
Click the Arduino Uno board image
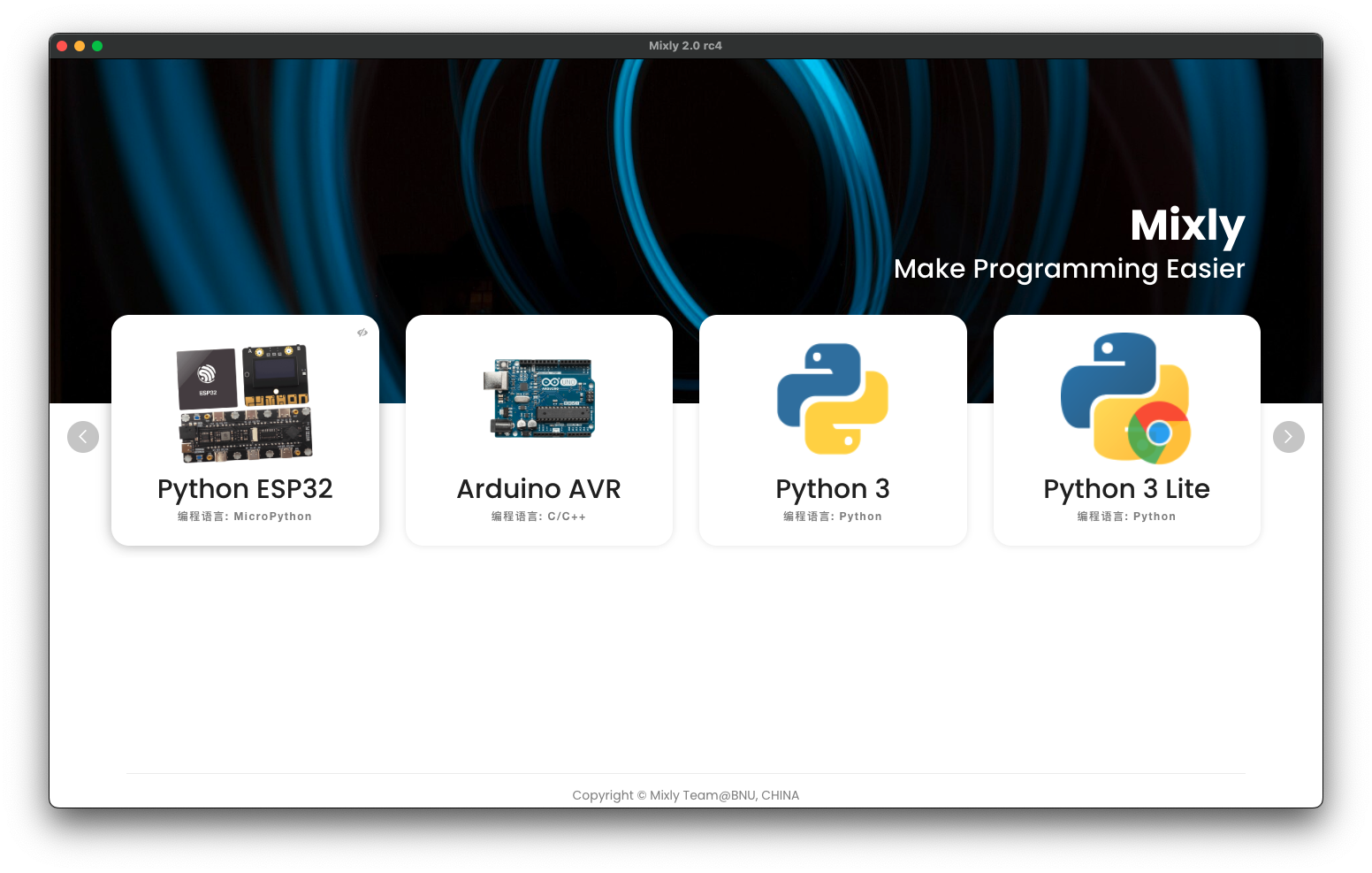[539, 398]
